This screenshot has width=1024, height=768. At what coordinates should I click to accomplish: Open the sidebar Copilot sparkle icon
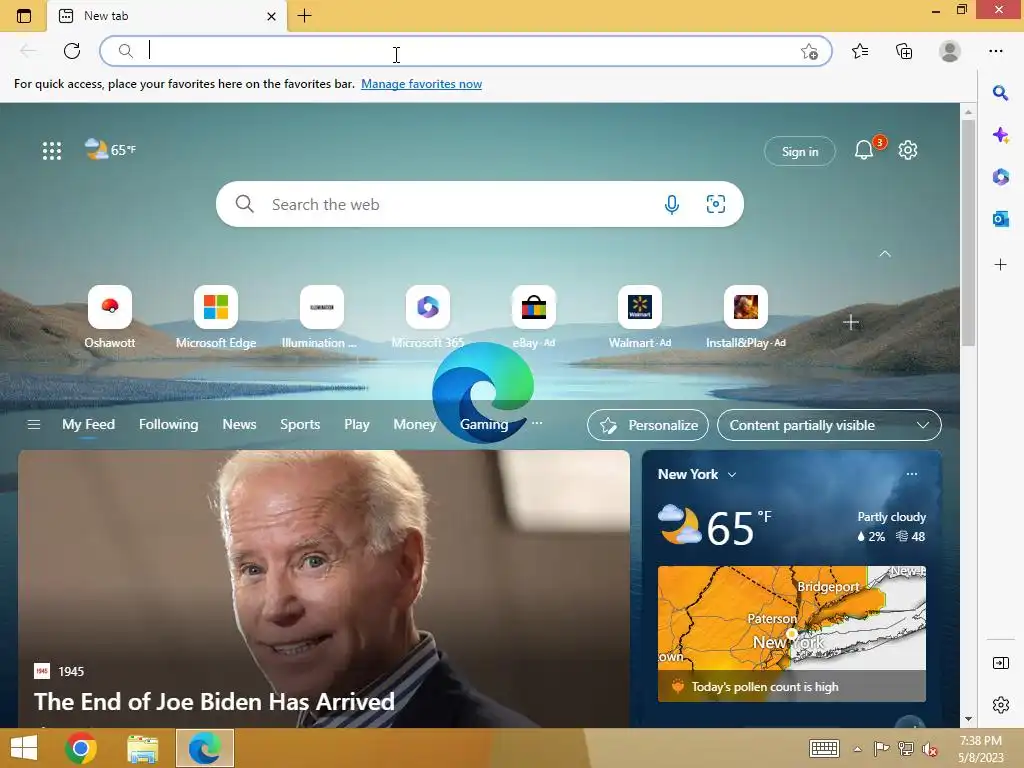coord(1000,135)
